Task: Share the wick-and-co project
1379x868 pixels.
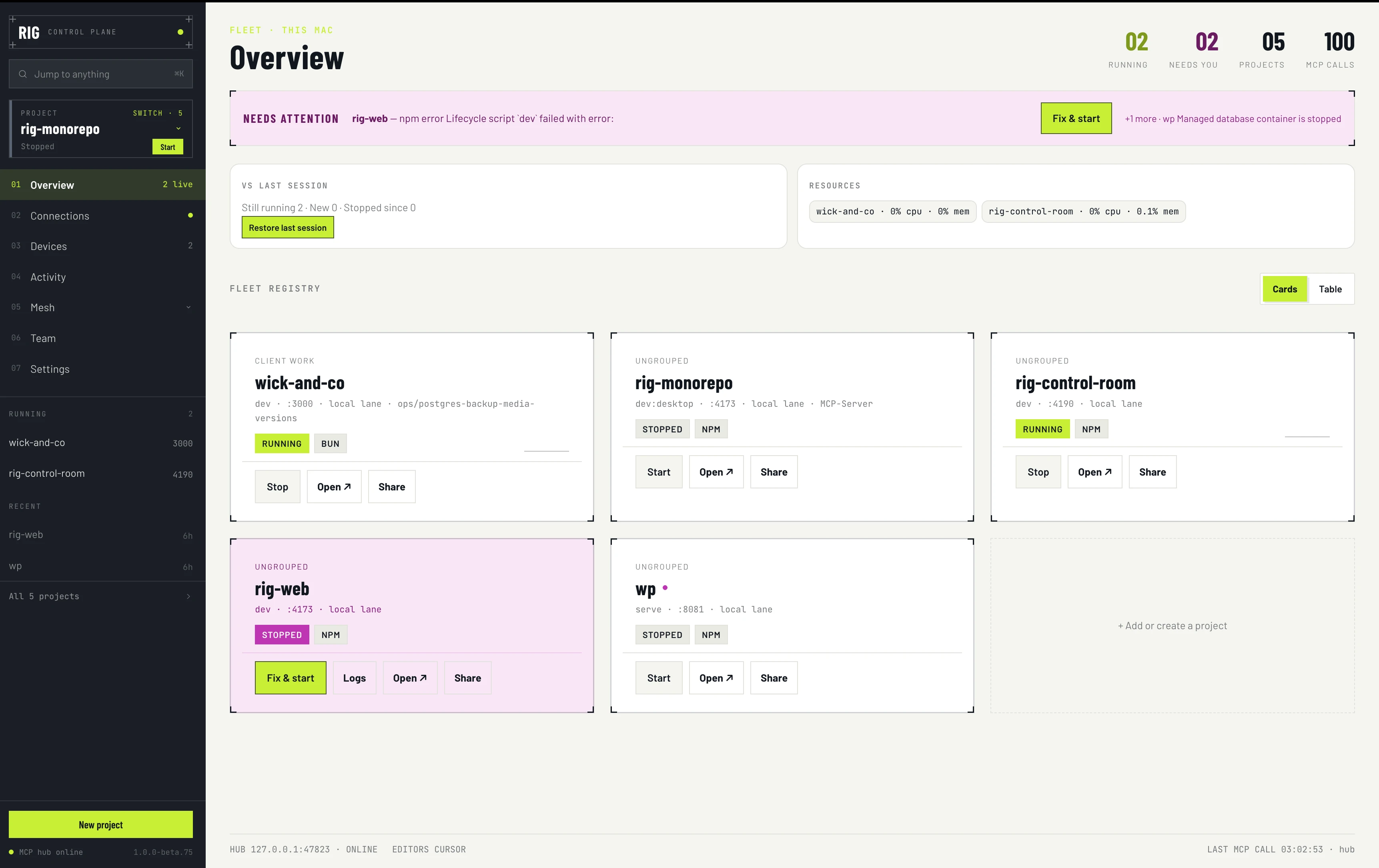Action: 392,487
